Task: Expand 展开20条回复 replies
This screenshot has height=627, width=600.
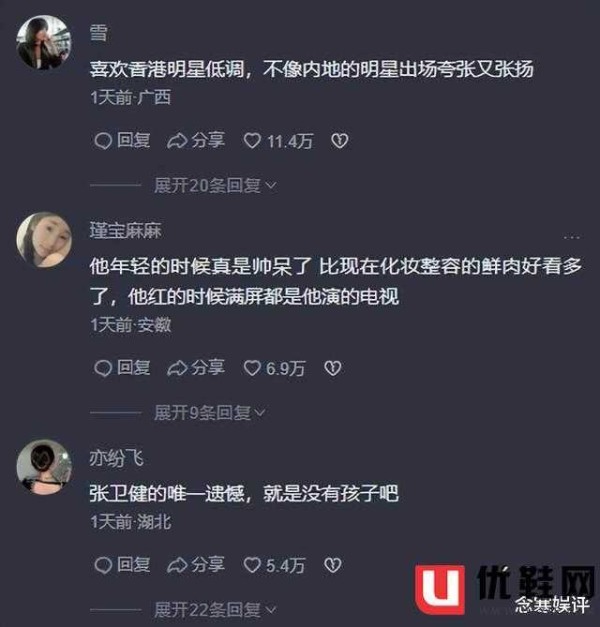Action: coord(215,186)
